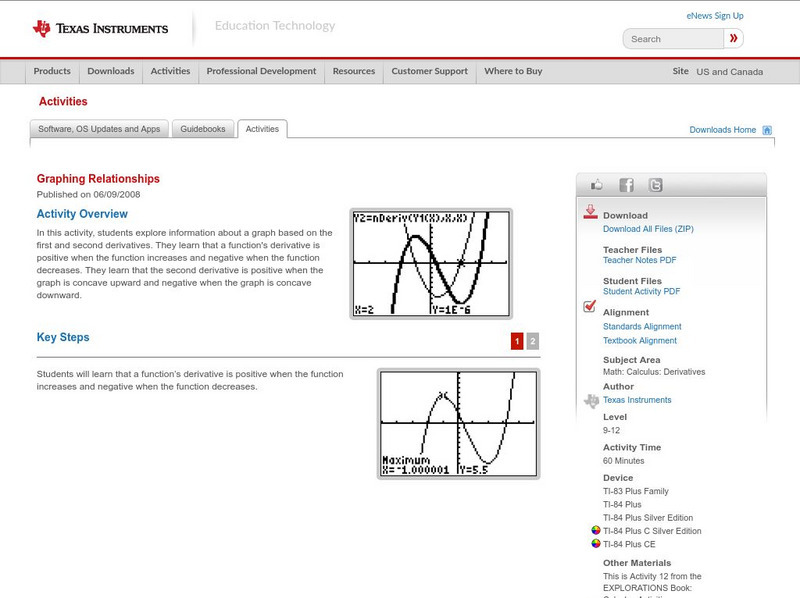Screen dimensions: 800x598
Task: Click the thumbs-up like icon
Action: (x=596, y=185)
